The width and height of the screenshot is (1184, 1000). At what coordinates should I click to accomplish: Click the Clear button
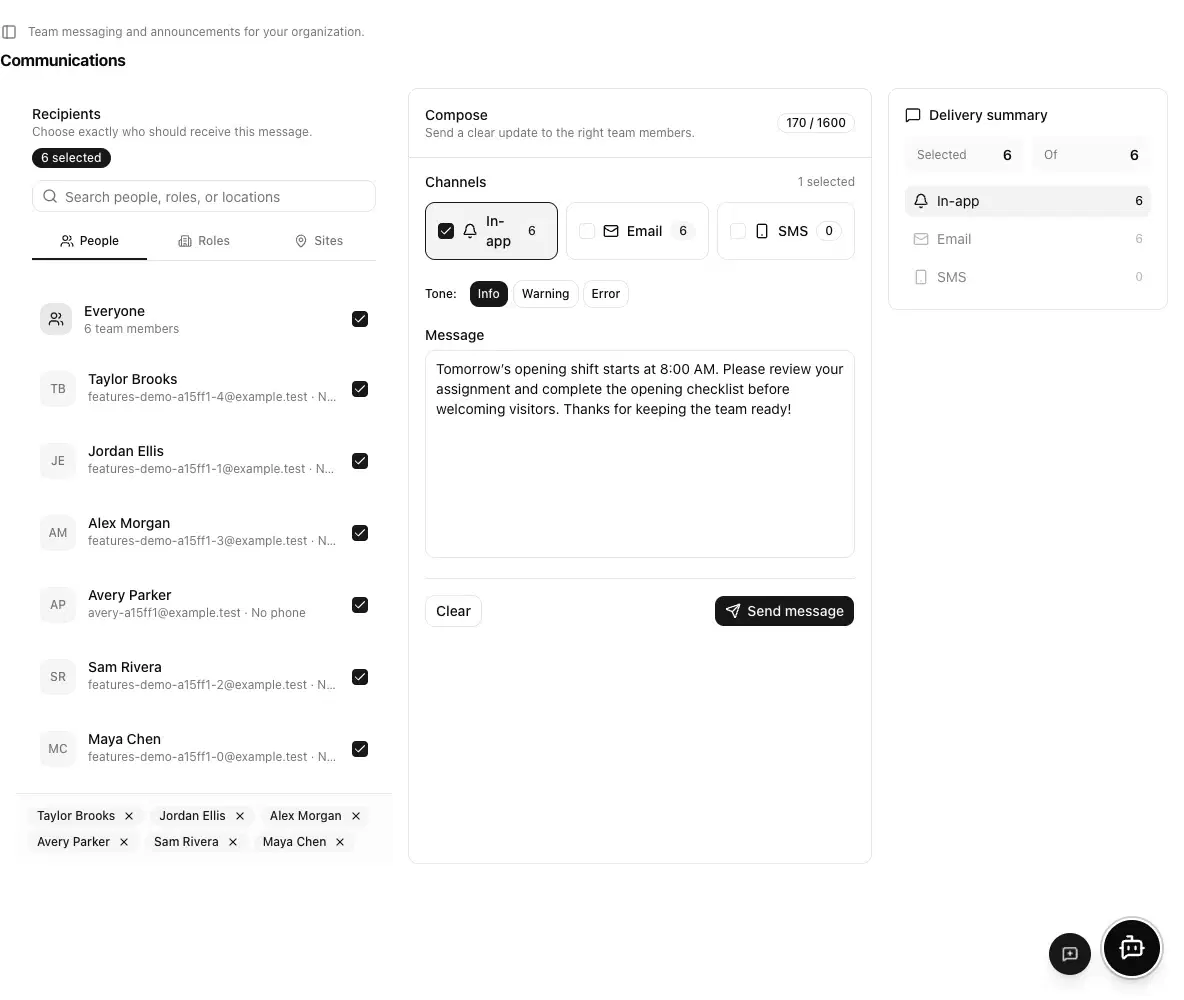click(x=453, y=611)
